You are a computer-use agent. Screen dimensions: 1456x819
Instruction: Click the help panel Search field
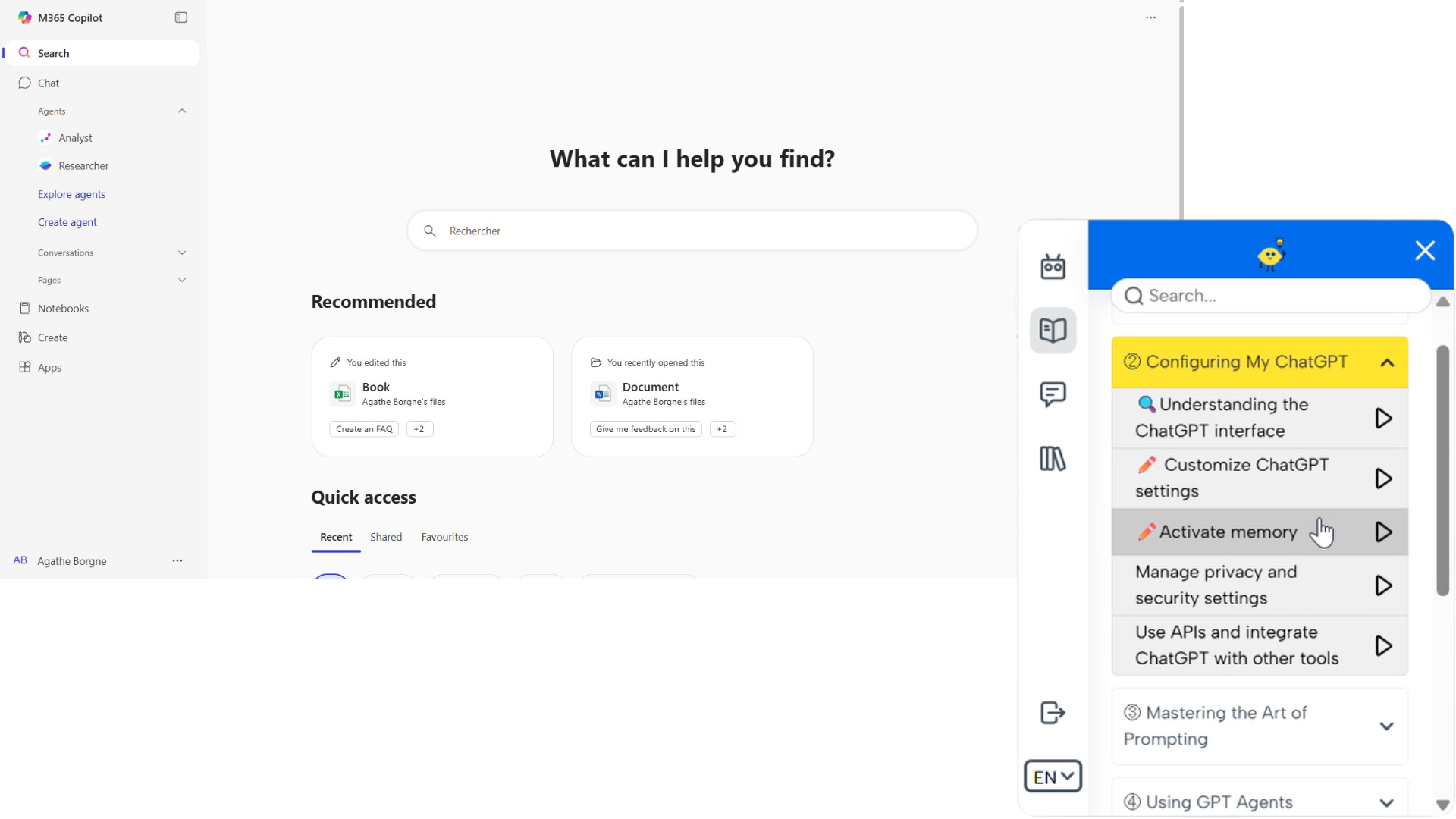(x=1271, y=296)
